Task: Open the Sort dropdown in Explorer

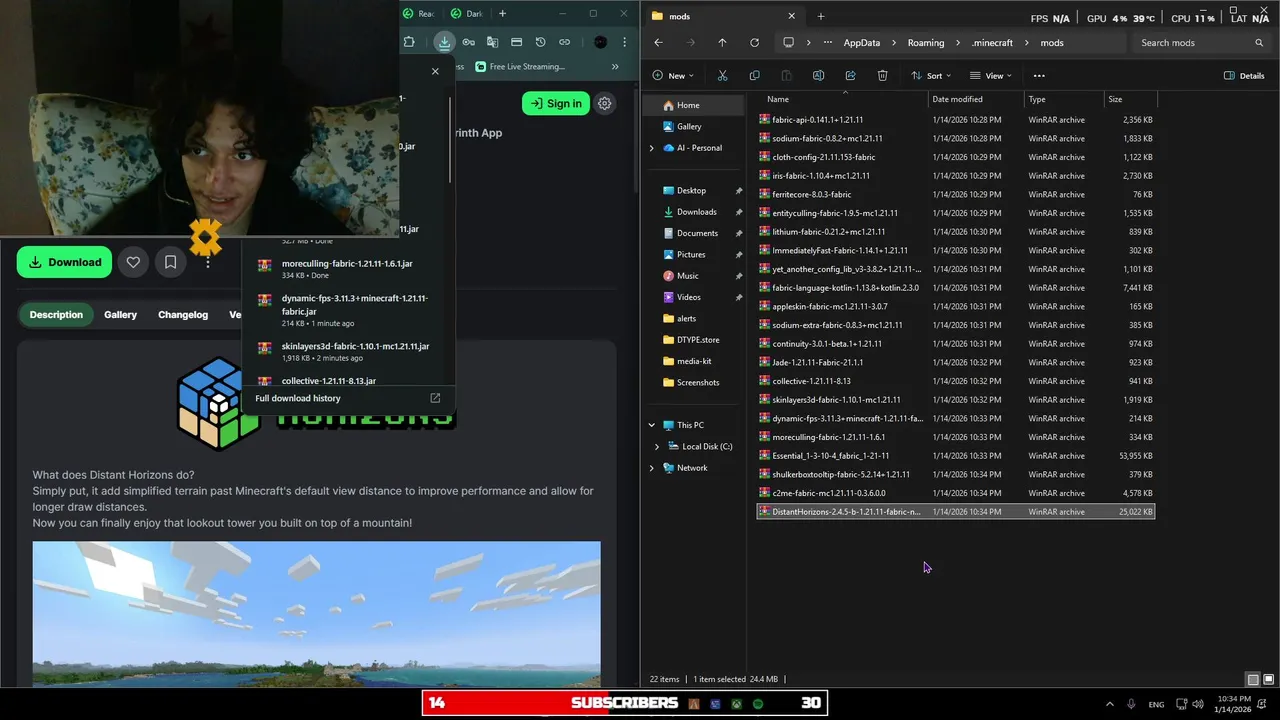Action: click(x=929, y=75)
